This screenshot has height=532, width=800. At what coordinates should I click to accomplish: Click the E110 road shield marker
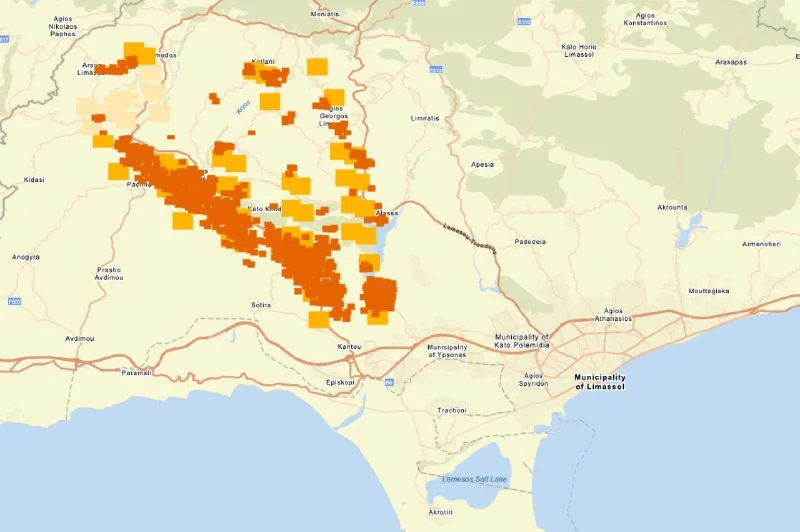(522, 21)
